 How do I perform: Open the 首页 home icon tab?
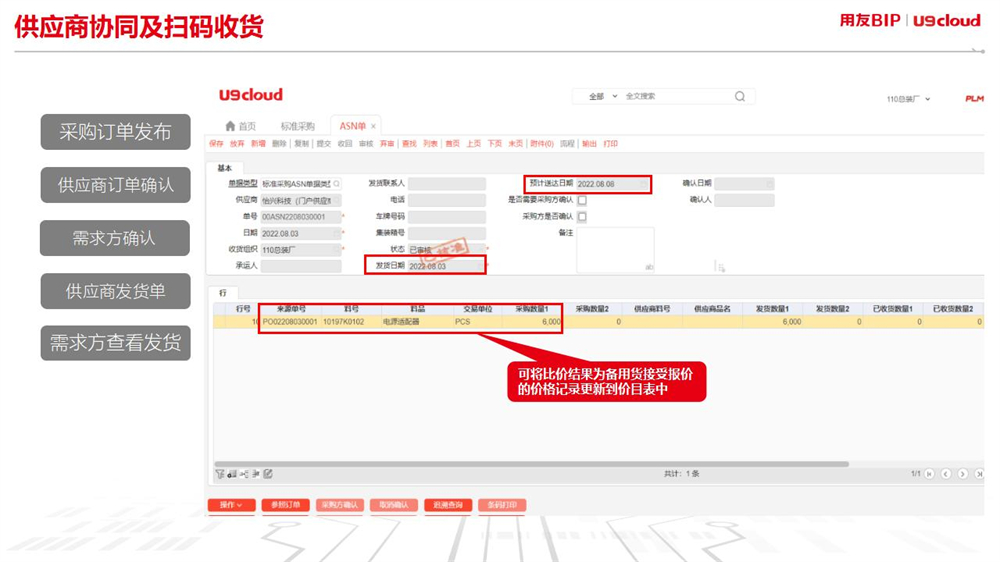pos(240,126)
